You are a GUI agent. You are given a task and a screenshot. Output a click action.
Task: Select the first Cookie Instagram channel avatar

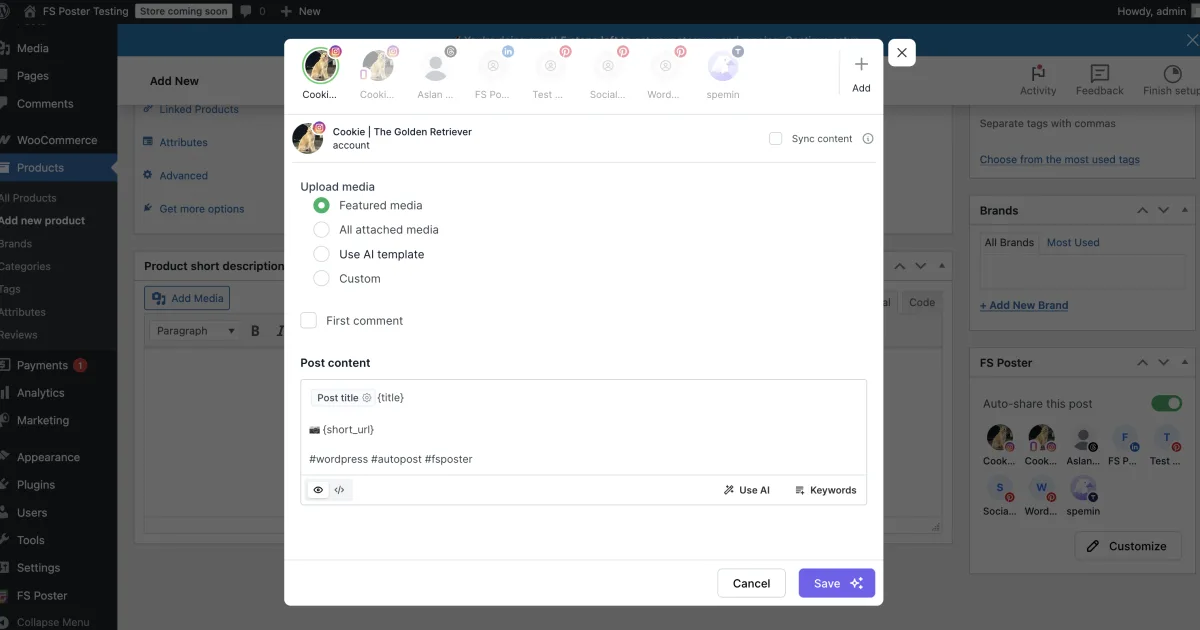pos(321,66)
